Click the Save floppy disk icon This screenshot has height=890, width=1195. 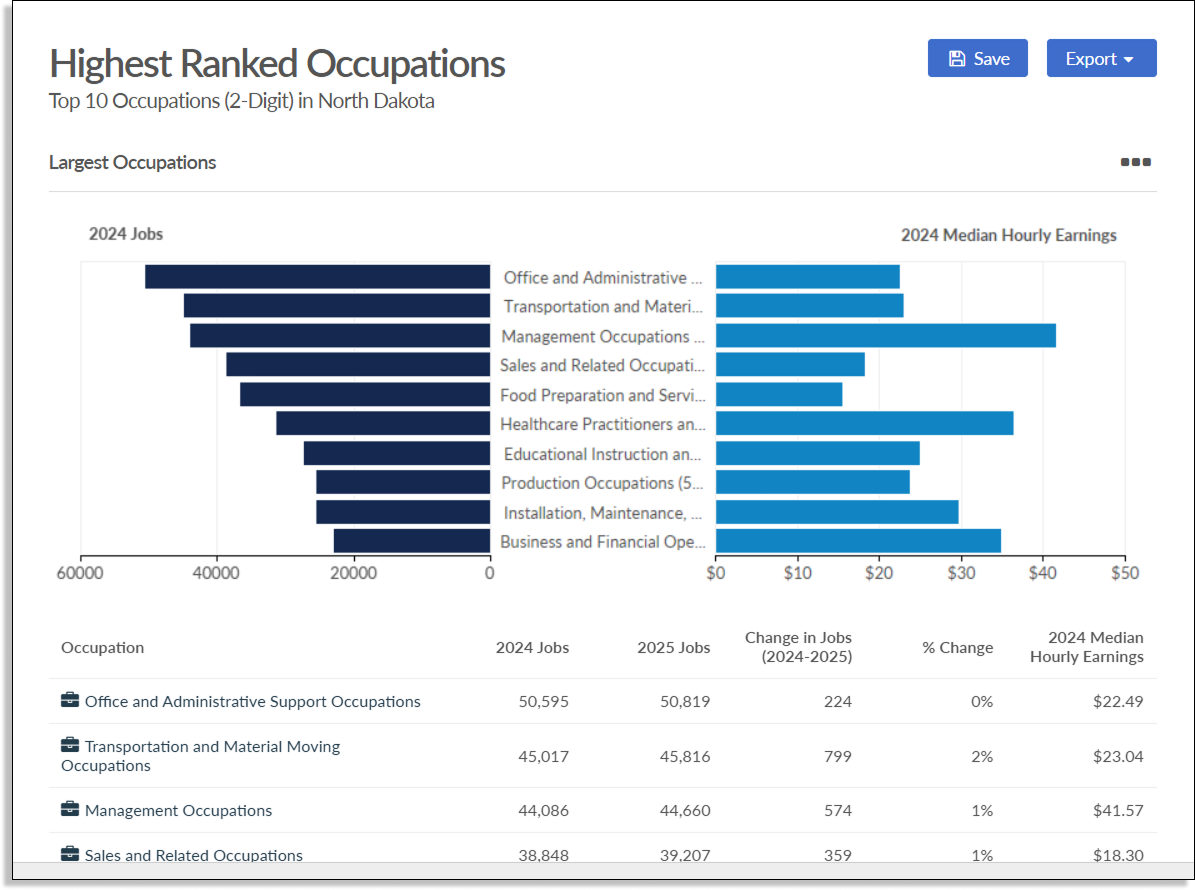pos(957,59)
